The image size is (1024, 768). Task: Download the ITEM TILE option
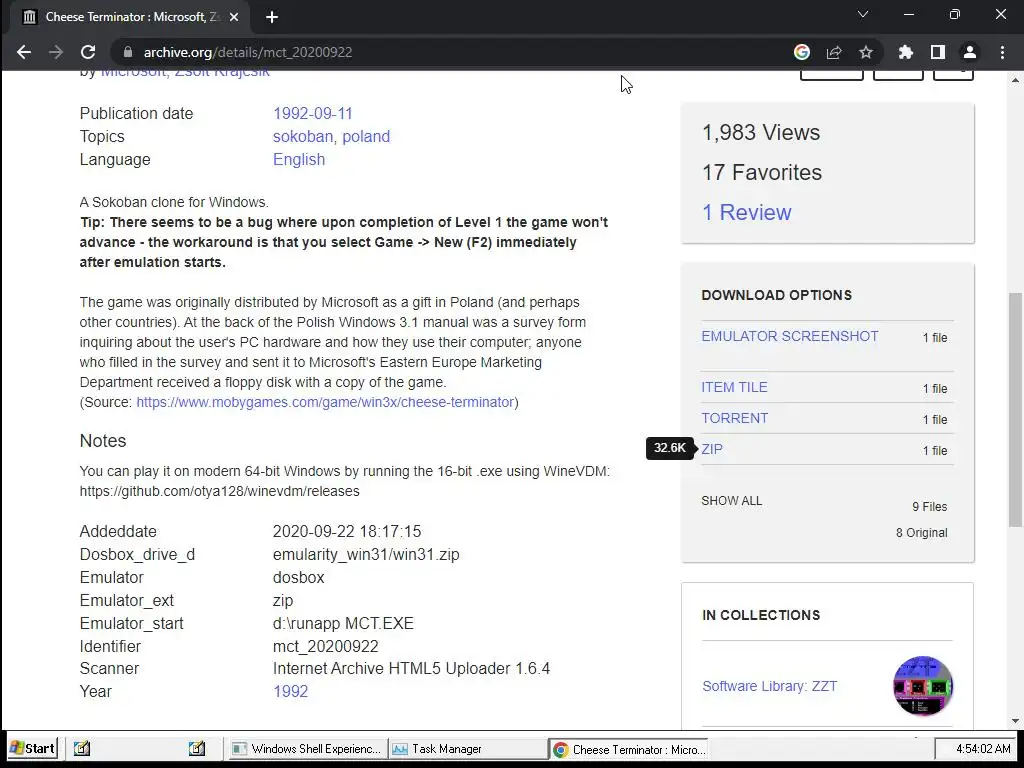[734, 387]
